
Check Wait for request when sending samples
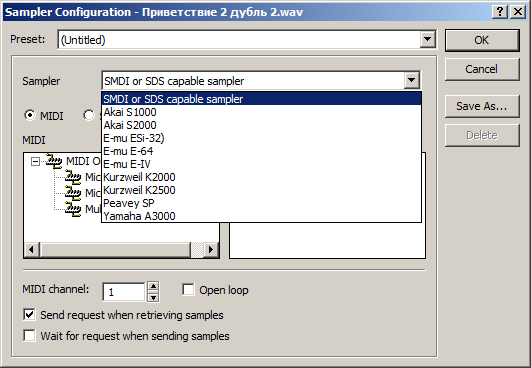(x=29, y=336)
